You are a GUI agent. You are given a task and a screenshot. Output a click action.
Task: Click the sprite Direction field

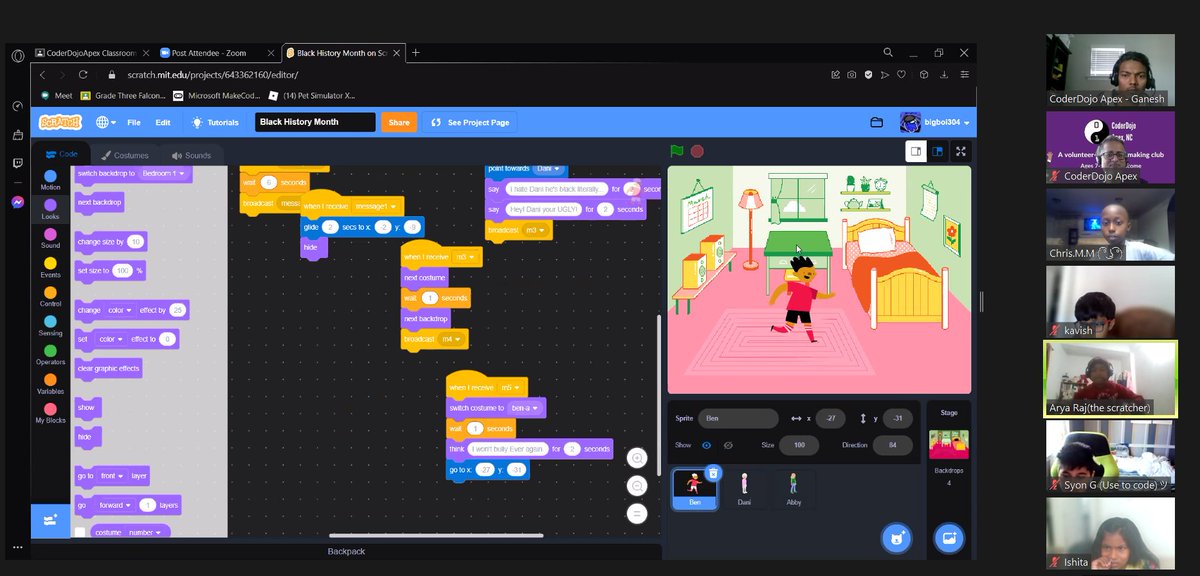pyautogui.click(x=892, y=445)
